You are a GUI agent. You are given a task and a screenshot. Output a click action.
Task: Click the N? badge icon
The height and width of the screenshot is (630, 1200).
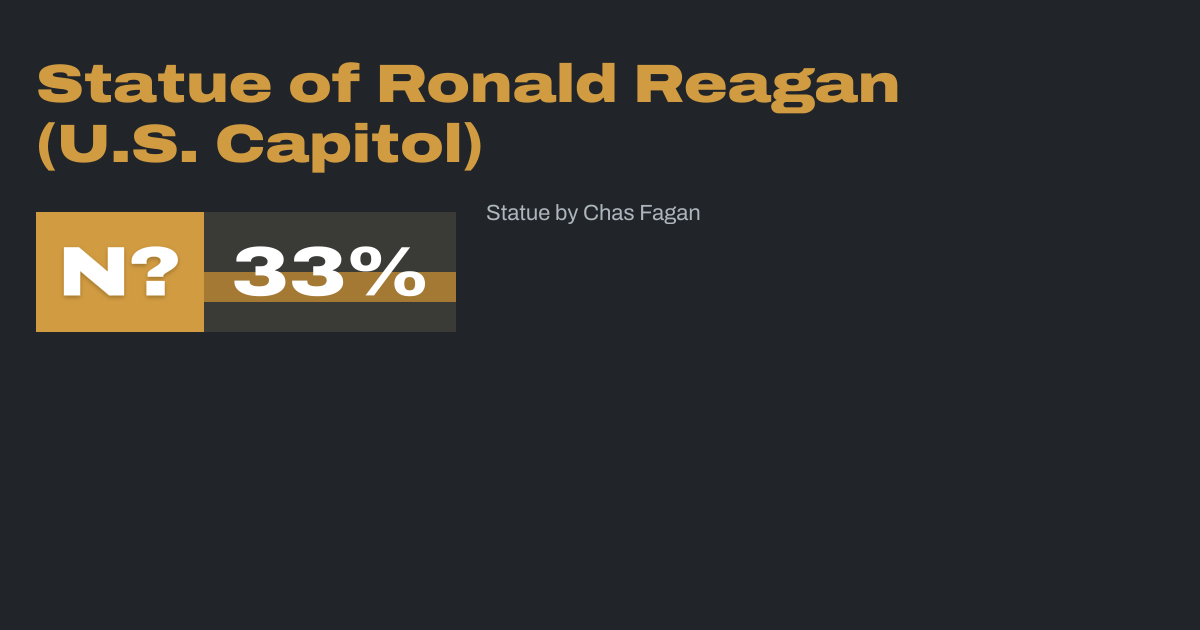tap(120, 272)
